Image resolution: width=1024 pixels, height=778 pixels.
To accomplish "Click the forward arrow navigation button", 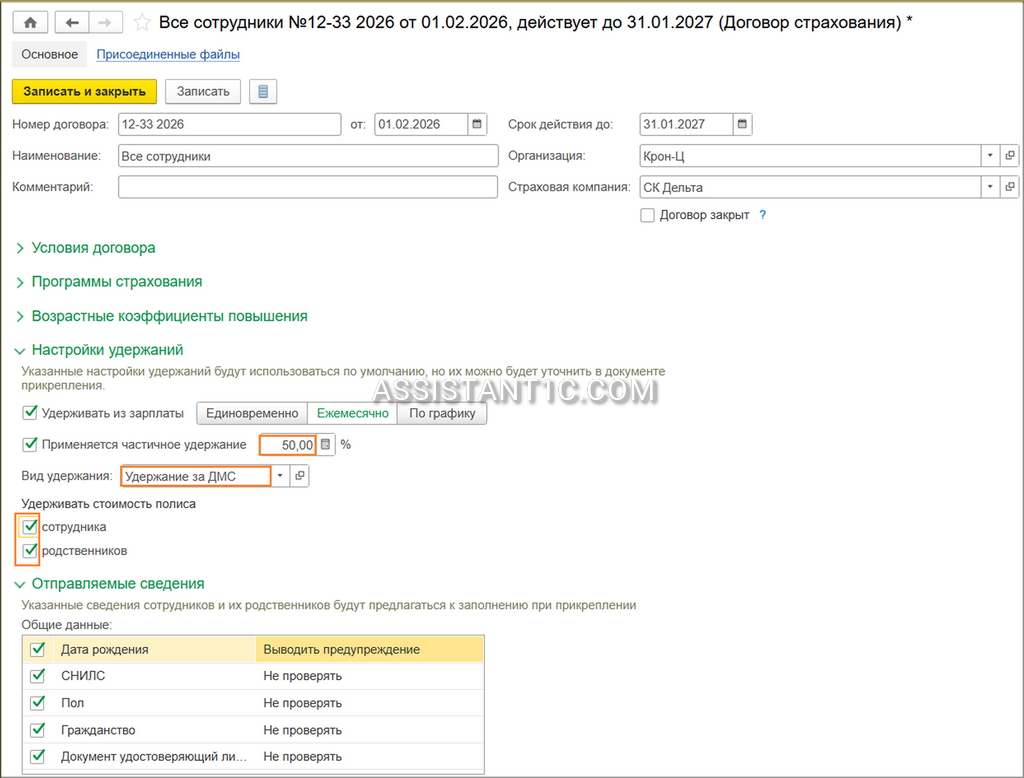I will [x=105, y=23].
